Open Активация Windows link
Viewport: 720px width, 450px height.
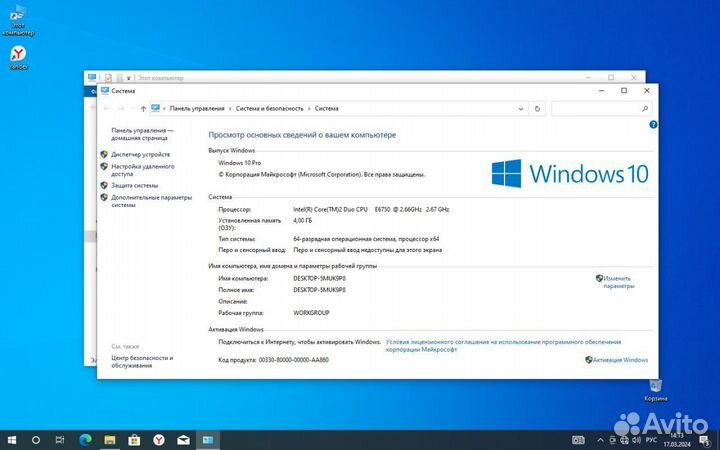coord(620,360)
